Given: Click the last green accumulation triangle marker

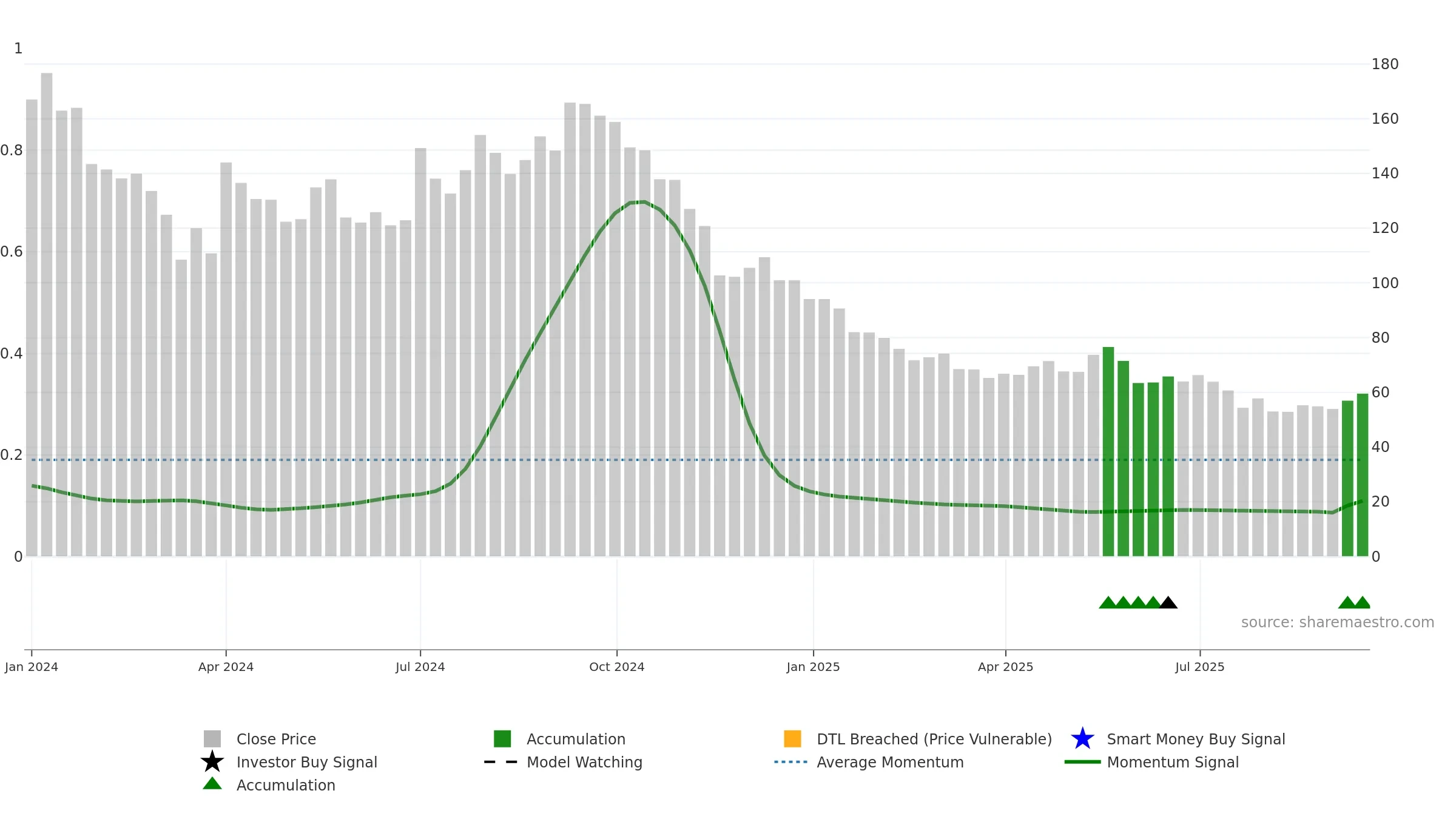Looking at the screenshot, I should coord(1363,602).
